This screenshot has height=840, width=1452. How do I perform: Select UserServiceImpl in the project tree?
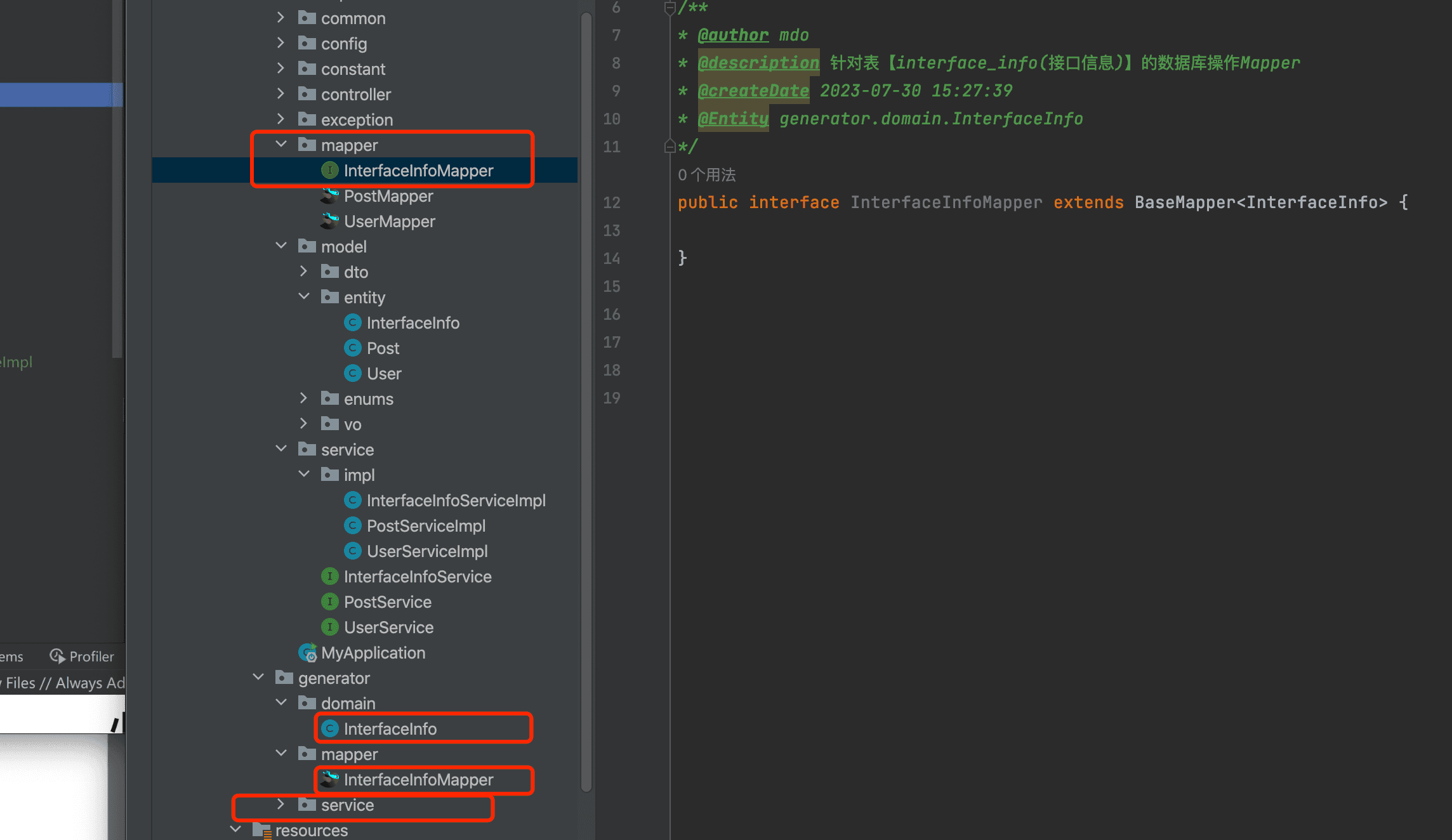coord(427,551)
